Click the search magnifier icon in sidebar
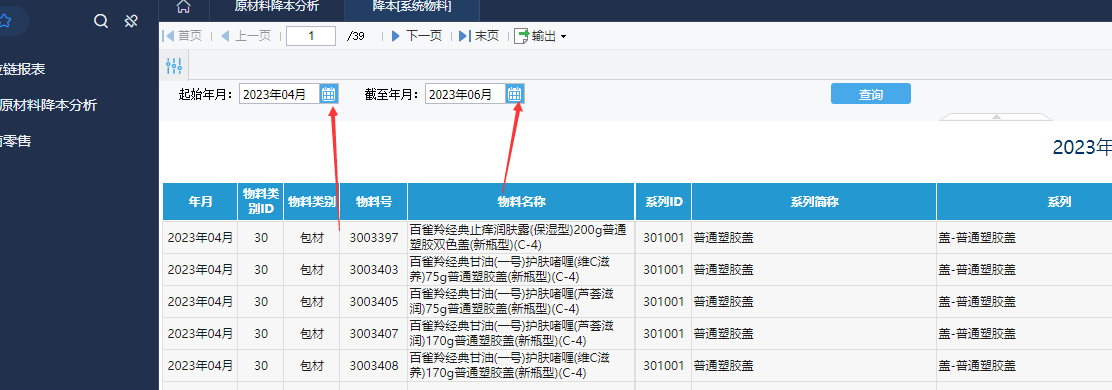This screenshot has width=1112, height=390. point(101,21)
